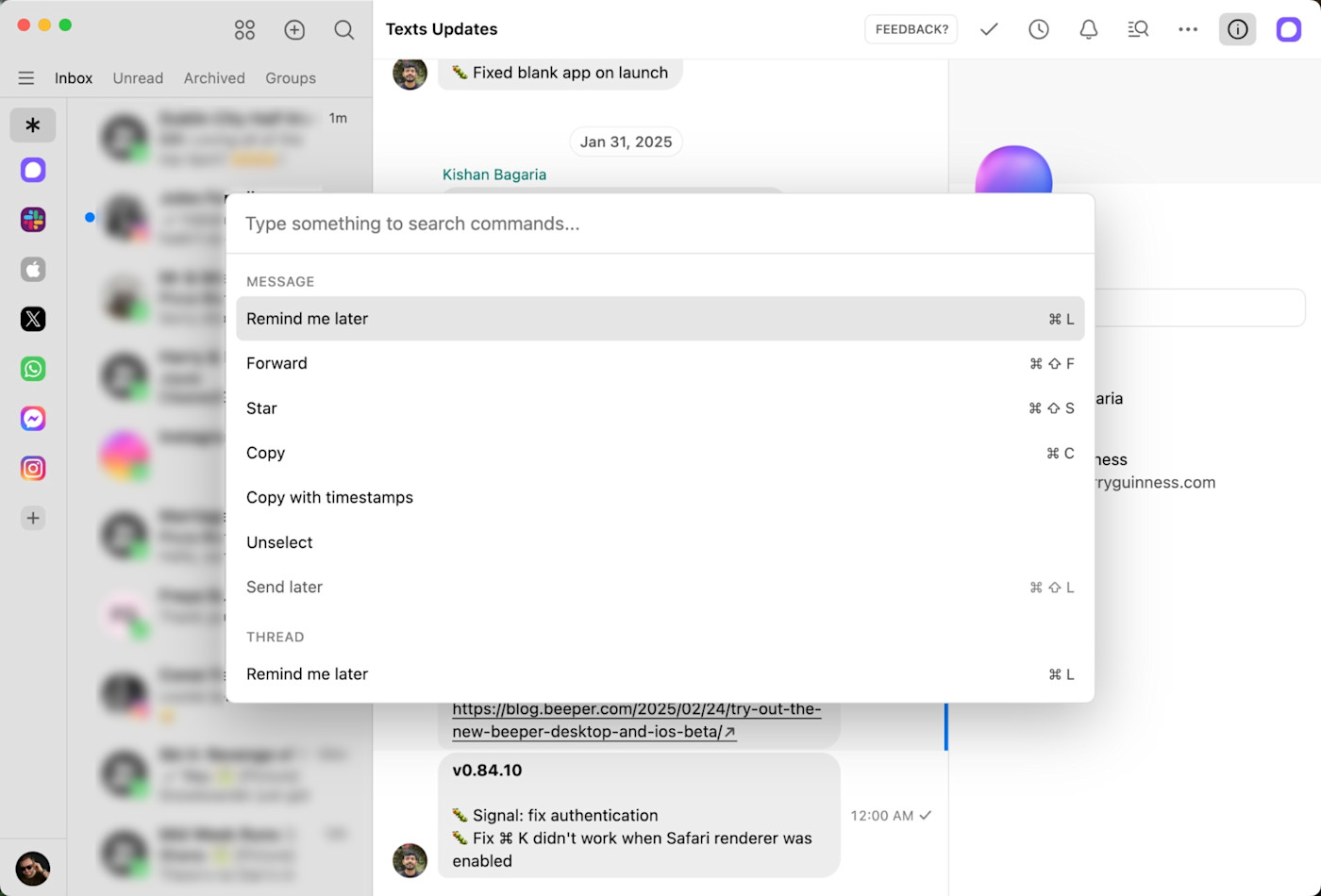Viewport: 1321px width, 896px height.
Task: Switch to the Groups tab
Action: tap(291, 78)
